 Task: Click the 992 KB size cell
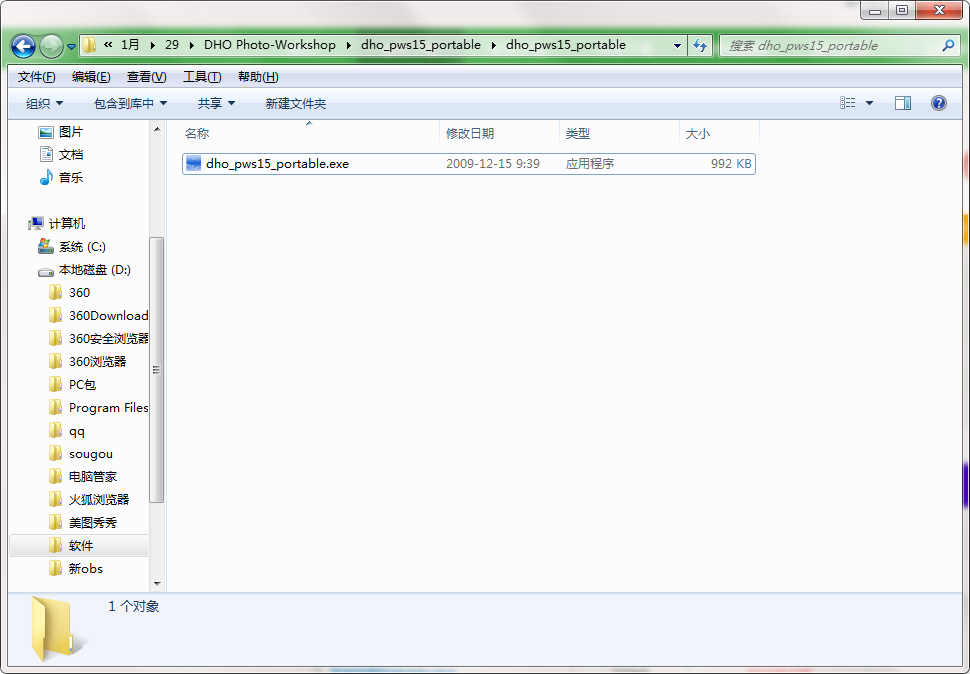pos(731,164)
